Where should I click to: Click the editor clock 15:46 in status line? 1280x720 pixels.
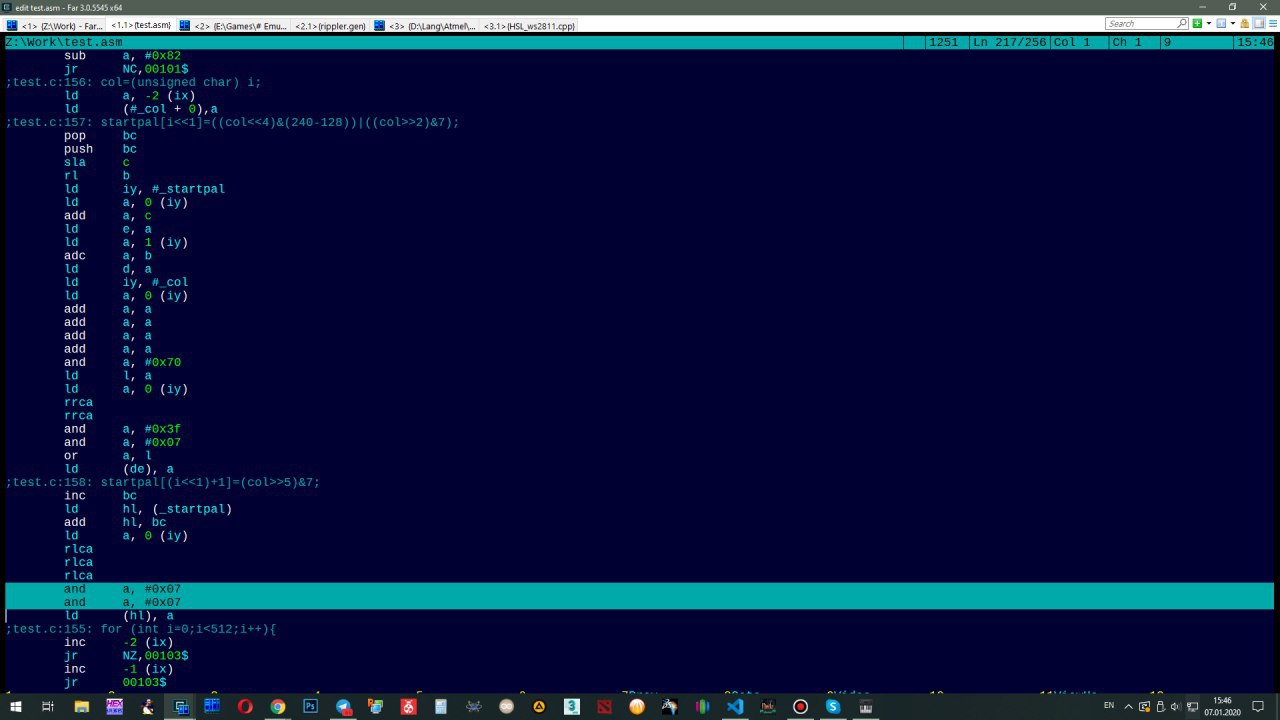[1255, 42]
